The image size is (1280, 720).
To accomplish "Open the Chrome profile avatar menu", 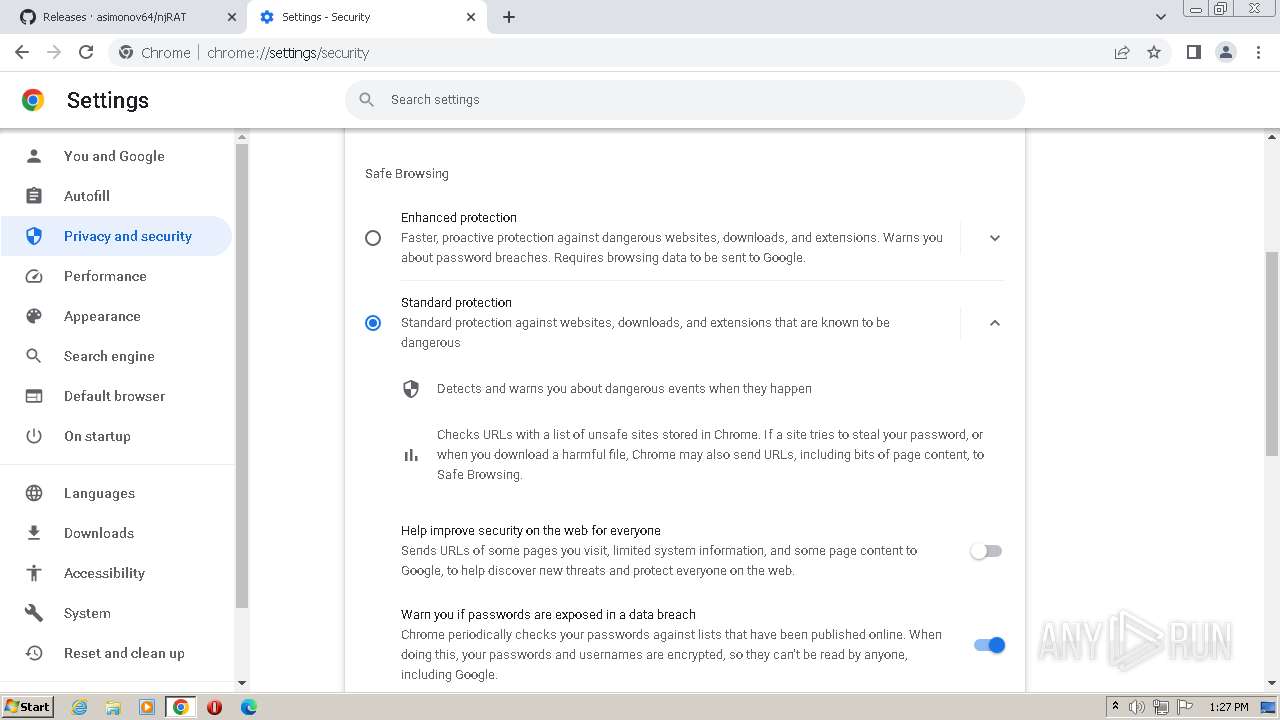I will 1226,52.
